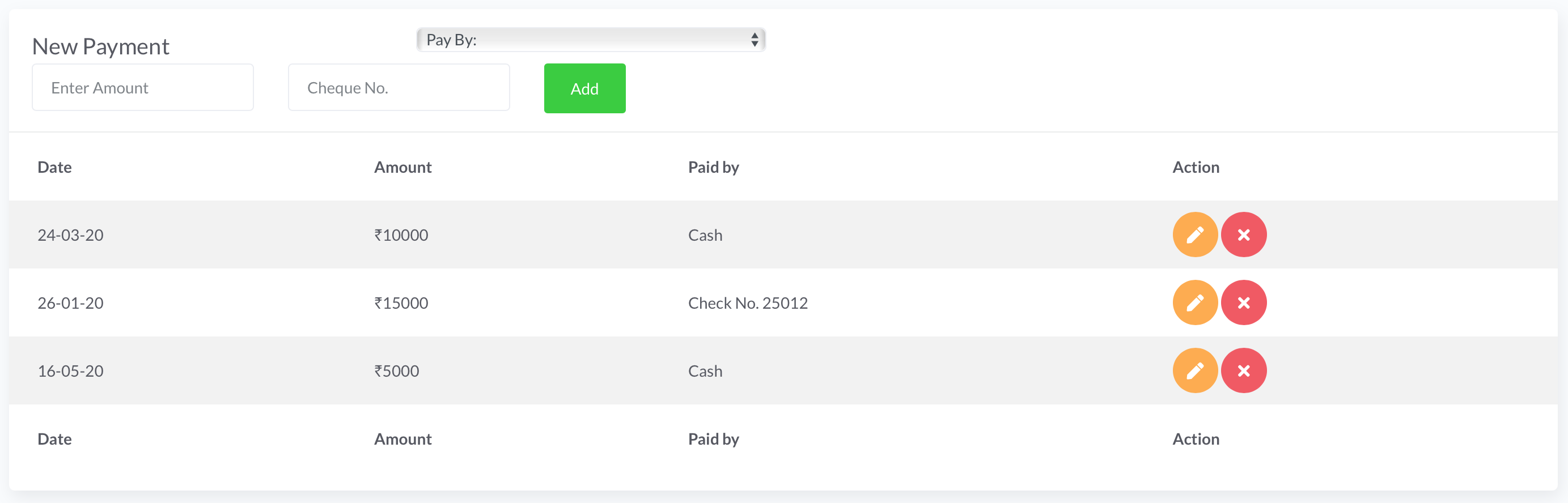Edit the Check No. 25012 payment
The width and height of the screenshot is (1568, 503).
tap(1194, 303)
